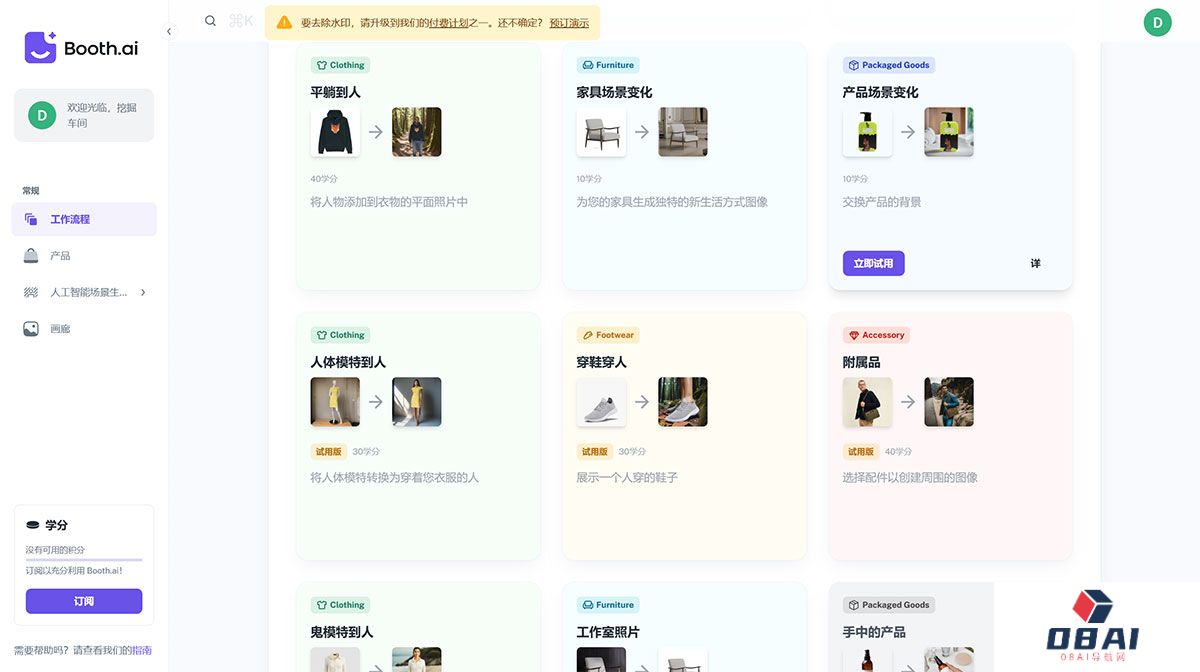This screenshot has height=672, width=1200.
Task: Open the 预订演示 link in the banner
Action: pos(569,22)
